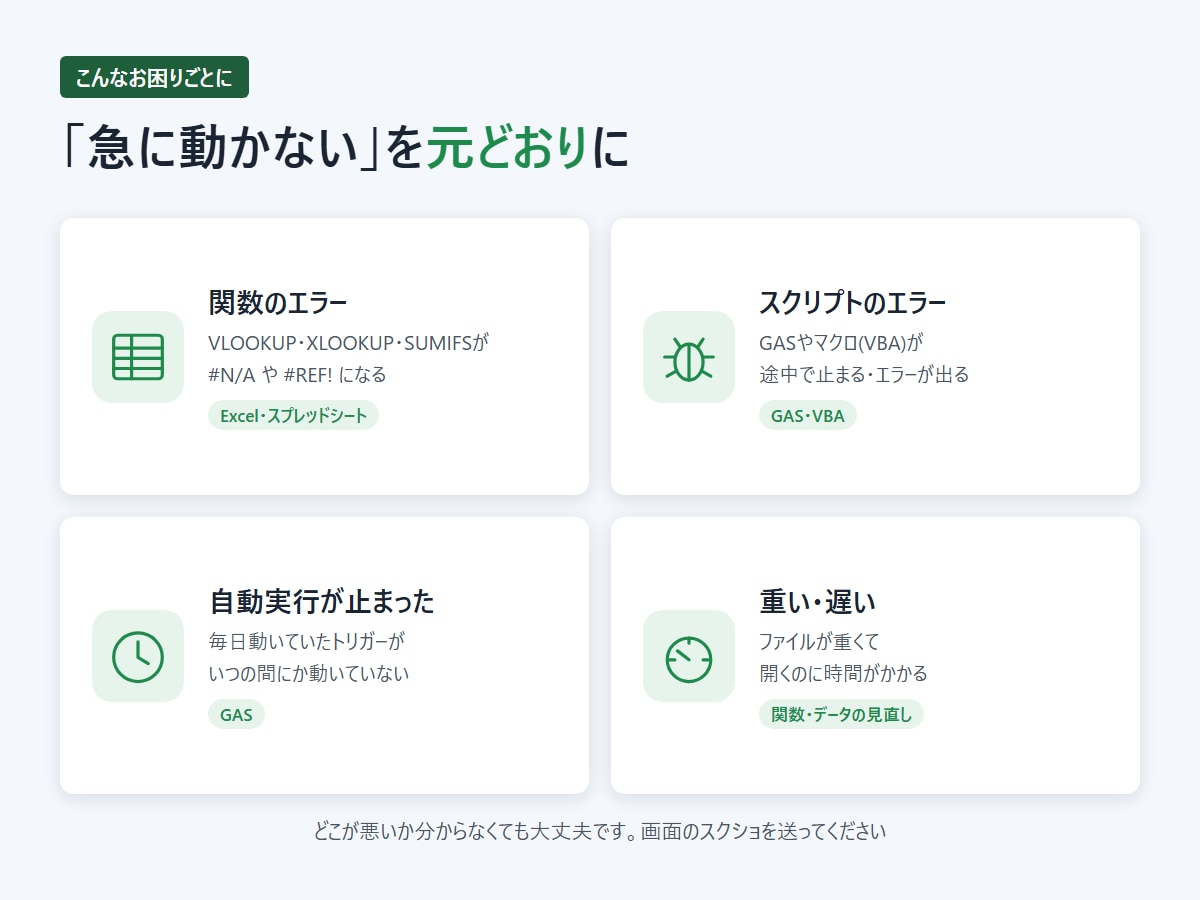Click the Excel・スプレッドシート tag
This screenshot has height=900, width=1200.
click(x=293, y=415)
